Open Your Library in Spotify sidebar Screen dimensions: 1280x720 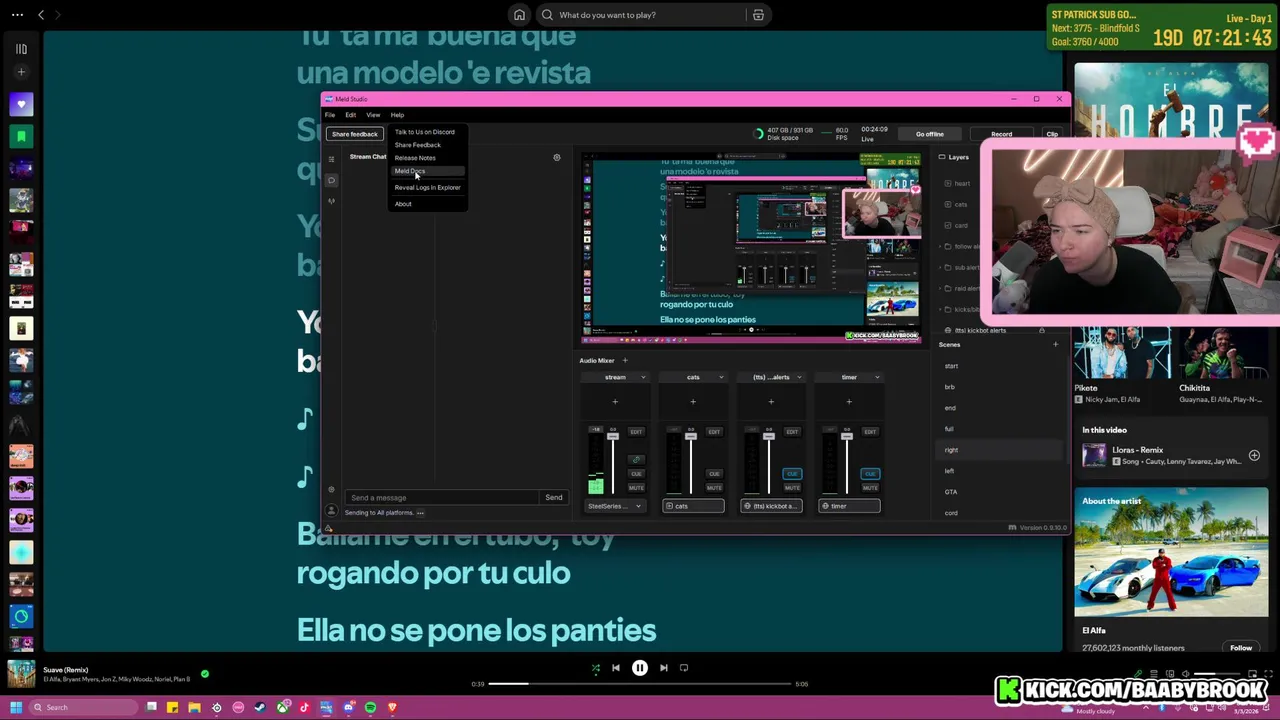click(x=21, y=48)
